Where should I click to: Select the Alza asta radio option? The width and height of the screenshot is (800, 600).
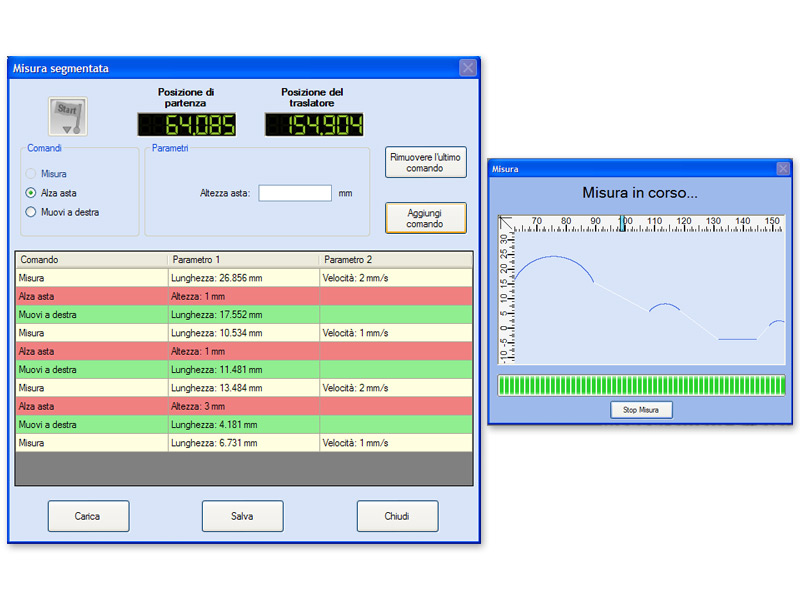[31, 193]
